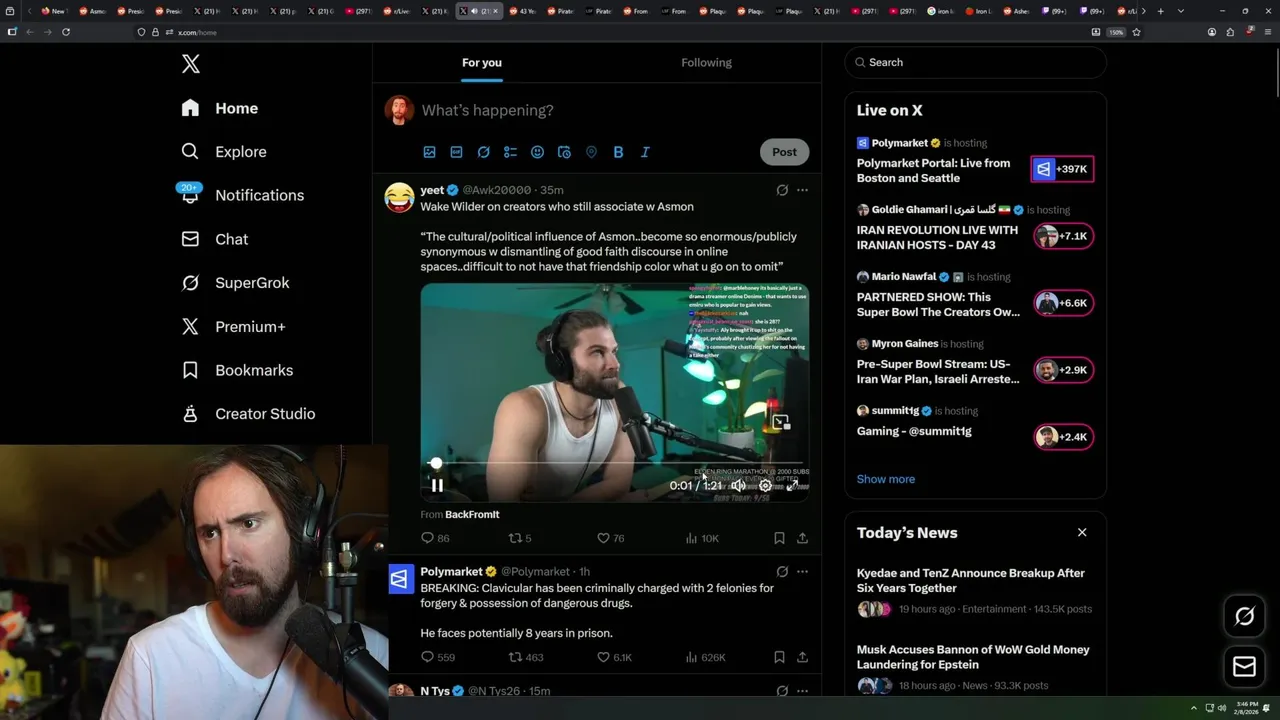Add a GIF to post

click(x=456, y=152)
